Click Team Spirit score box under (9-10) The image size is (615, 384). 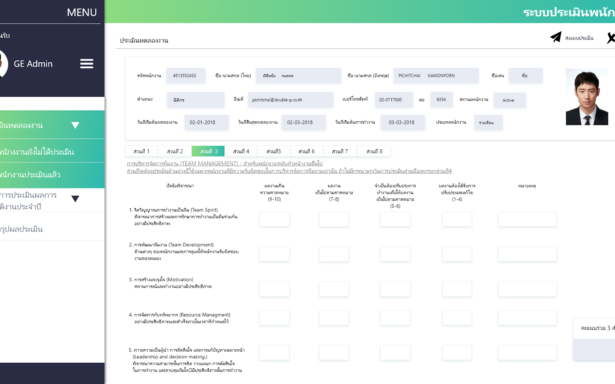pos(275,220)
